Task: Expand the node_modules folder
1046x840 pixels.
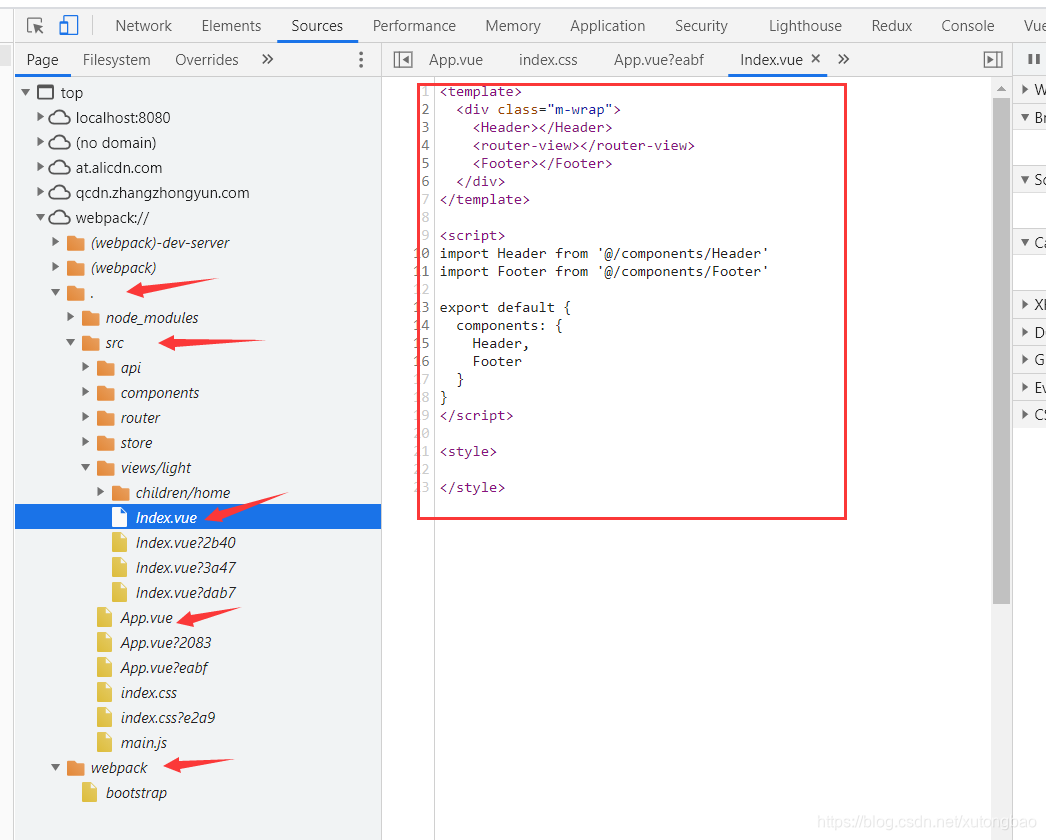Action: [70, 317]
